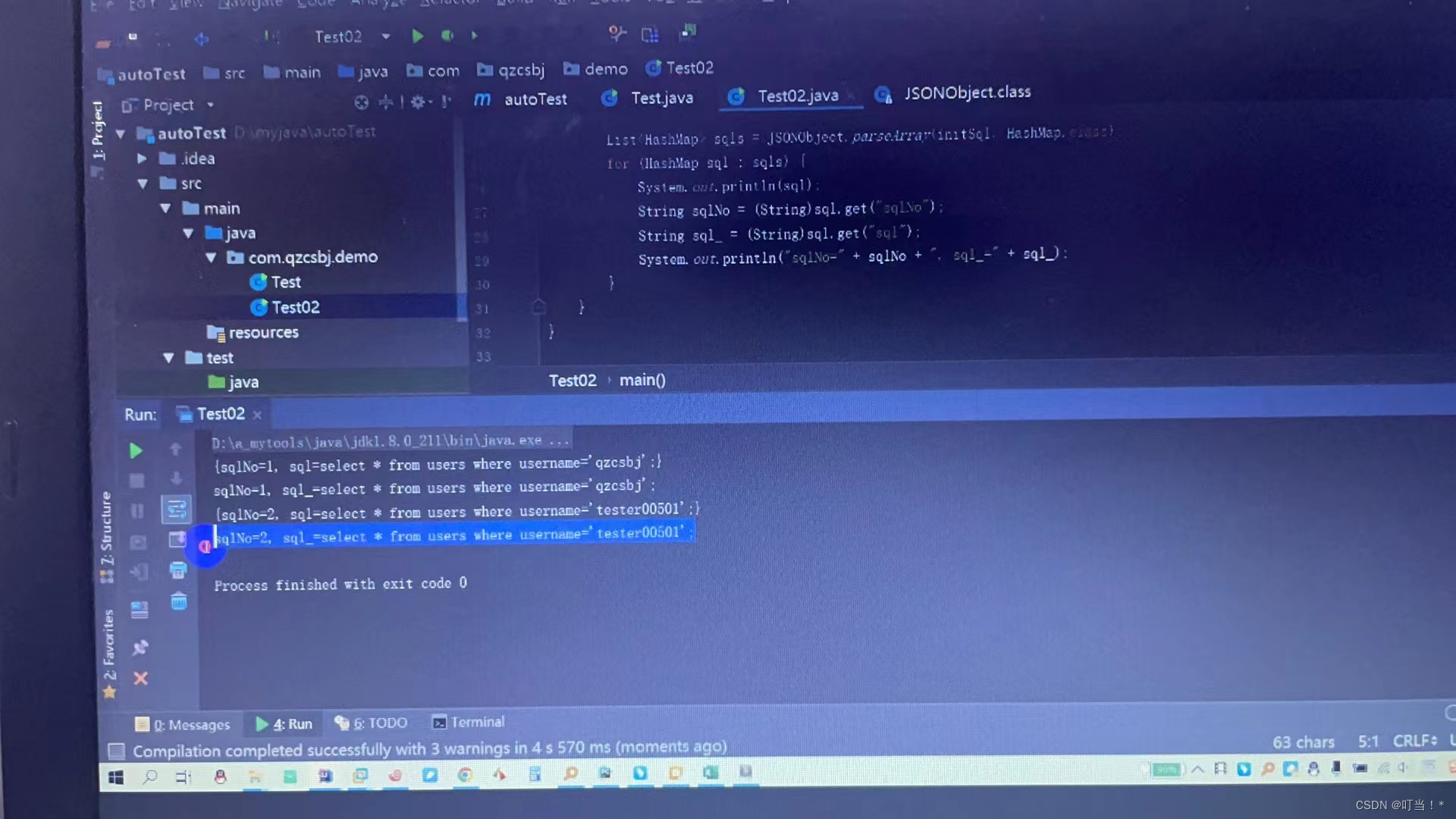Change the CRLF line separator in status bar
The width and height of the screenshot is (1456, 819).
(x=1415, y=740)
